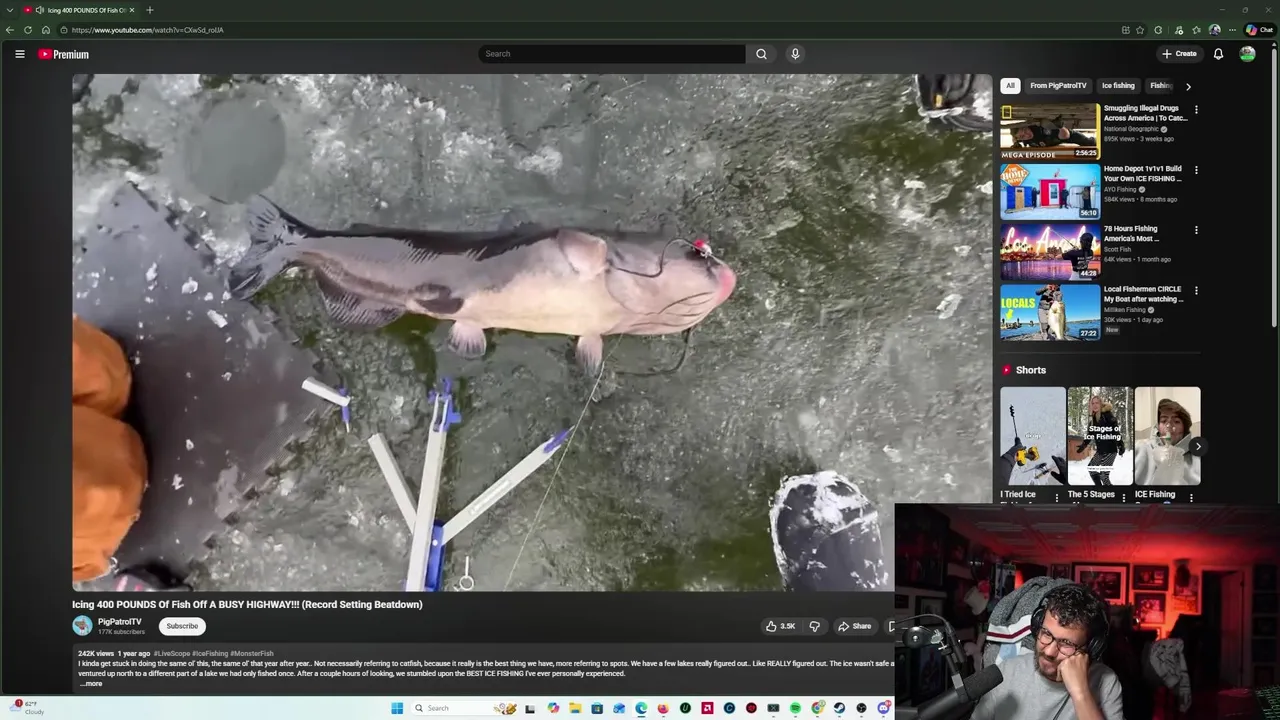Mute the tab using the speaker icon
The height and width of the screenshot is (720, 1280).
coord(40,10)
